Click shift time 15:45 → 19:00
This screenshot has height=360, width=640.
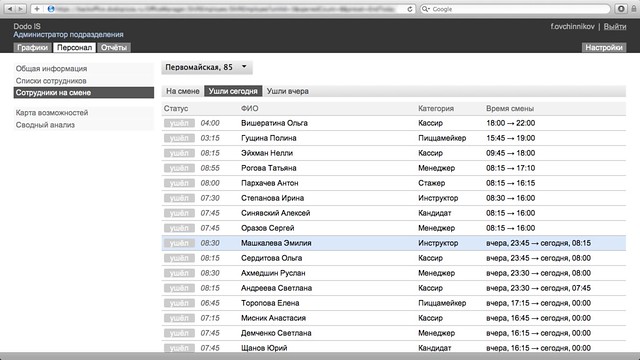[x=510, y=138]
